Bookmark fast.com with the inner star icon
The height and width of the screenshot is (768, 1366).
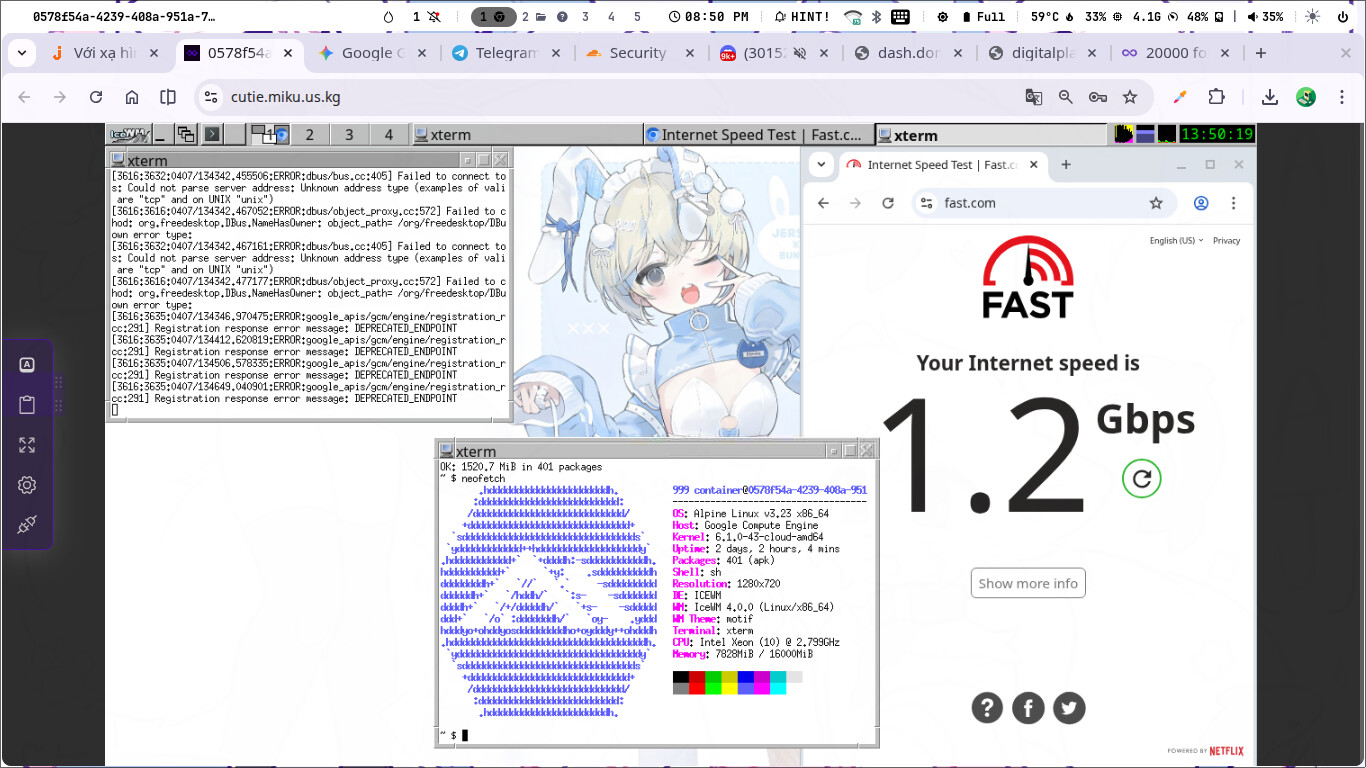1156,203
